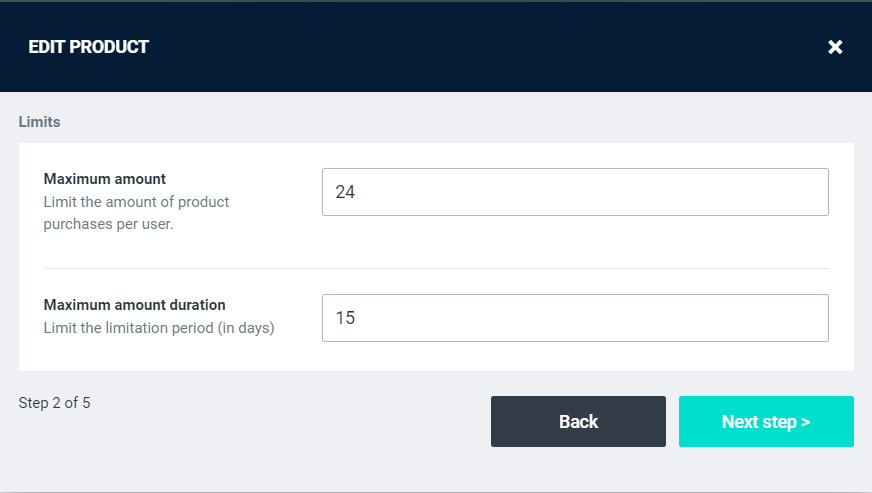Click the EDIT PRODUCT dialog title

click(89, 47)
